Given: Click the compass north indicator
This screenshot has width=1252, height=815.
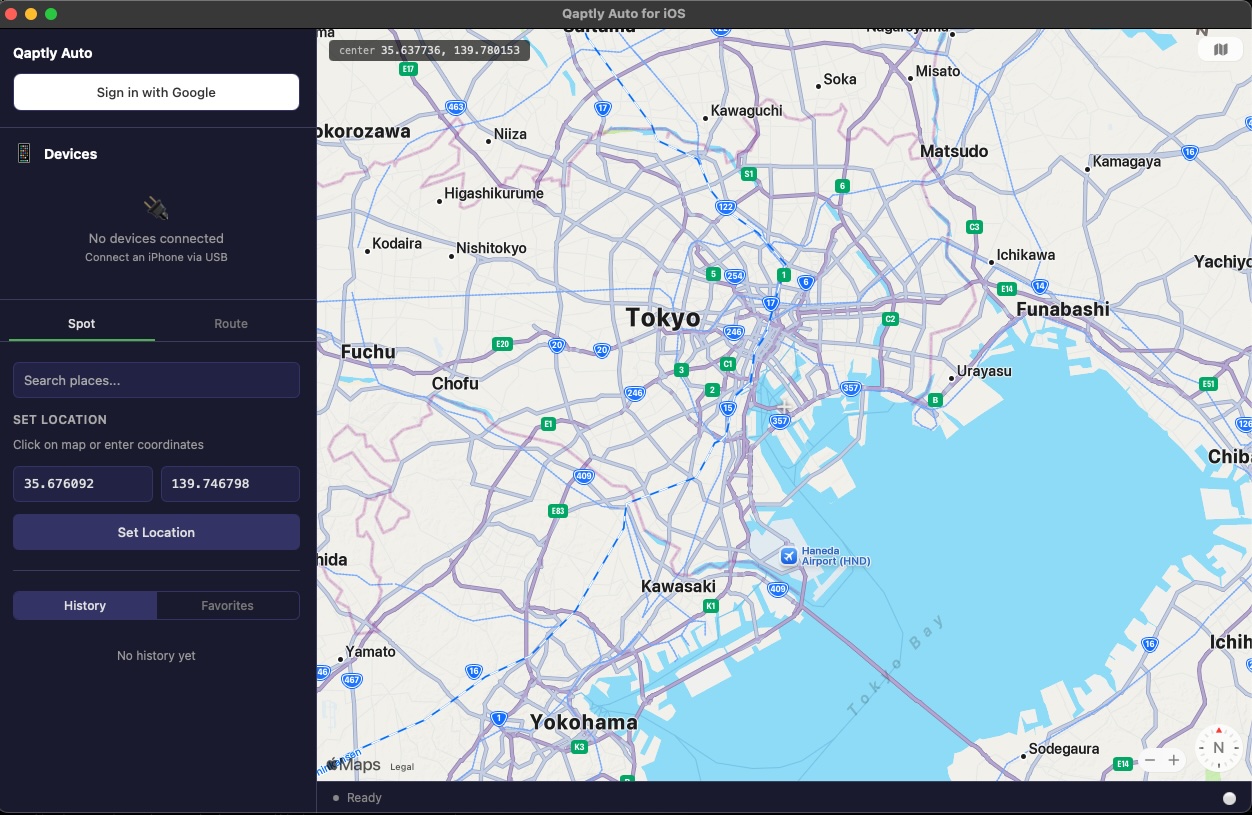Looking at the screenshot, I should tap(1218, 747).
